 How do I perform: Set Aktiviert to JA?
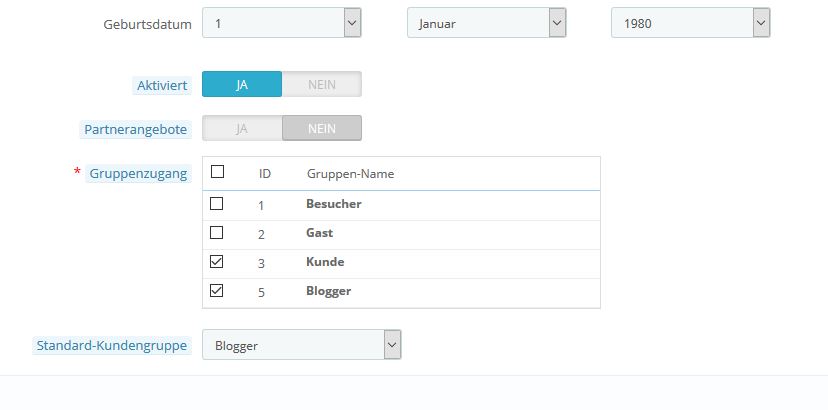tap(242, 85)
